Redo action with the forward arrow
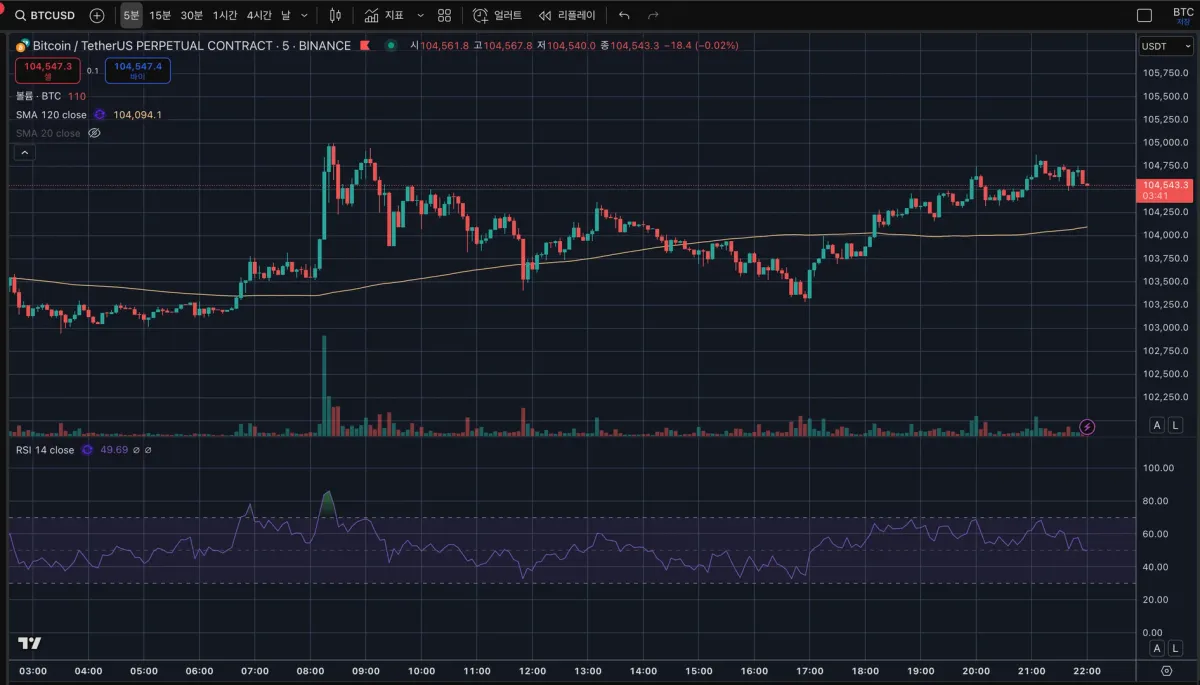1200x685 pixels. tap(653, 15)
